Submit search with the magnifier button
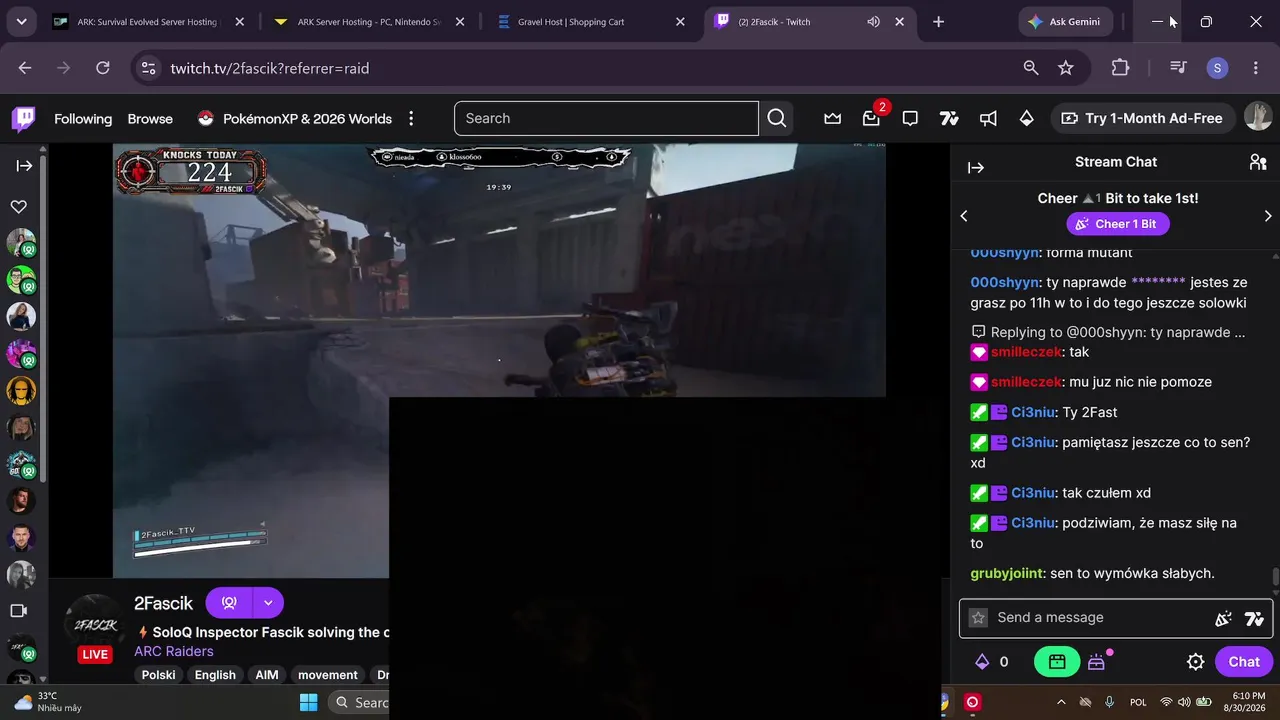 point(777,118)
